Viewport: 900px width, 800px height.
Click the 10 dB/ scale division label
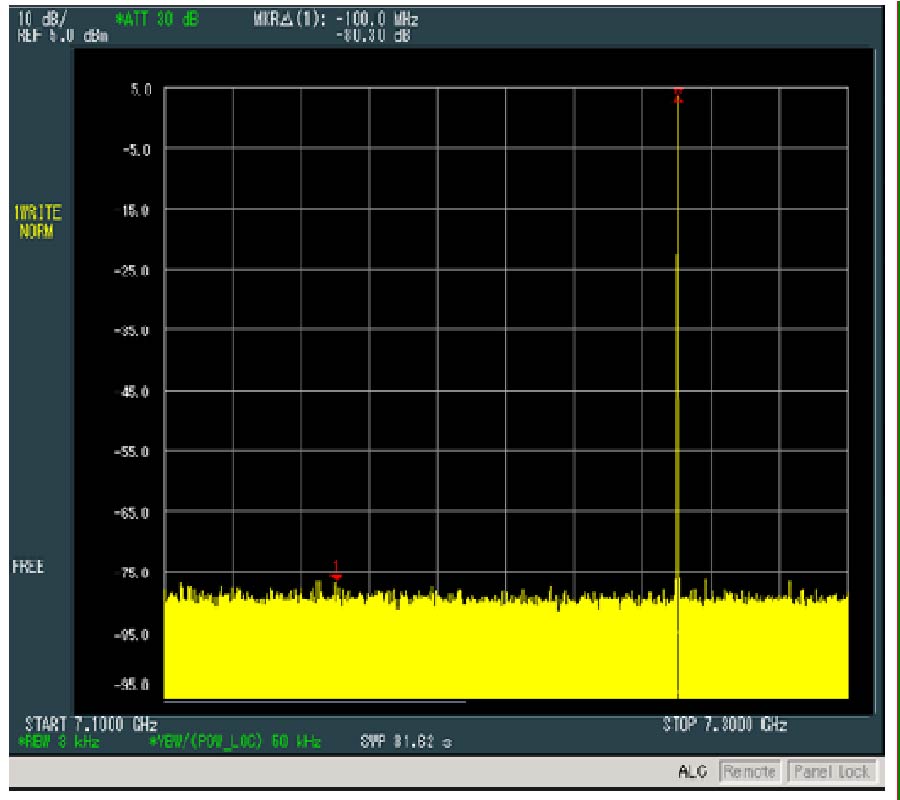[40, 20]
